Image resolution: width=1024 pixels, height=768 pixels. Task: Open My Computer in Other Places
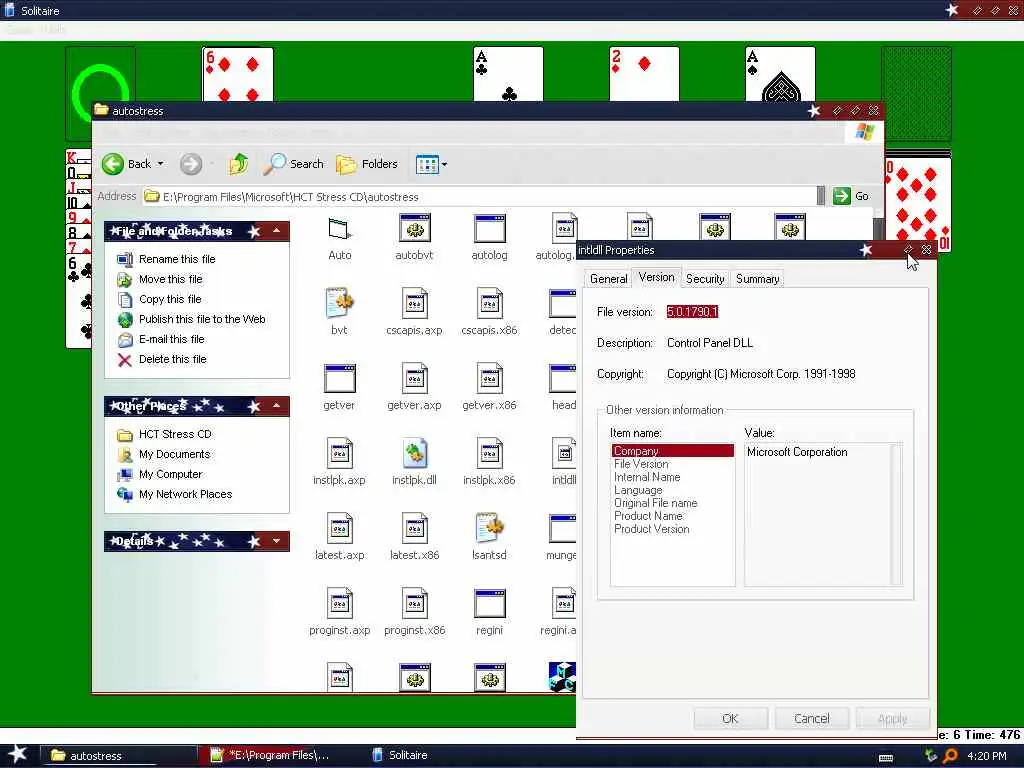pos(170,474)
